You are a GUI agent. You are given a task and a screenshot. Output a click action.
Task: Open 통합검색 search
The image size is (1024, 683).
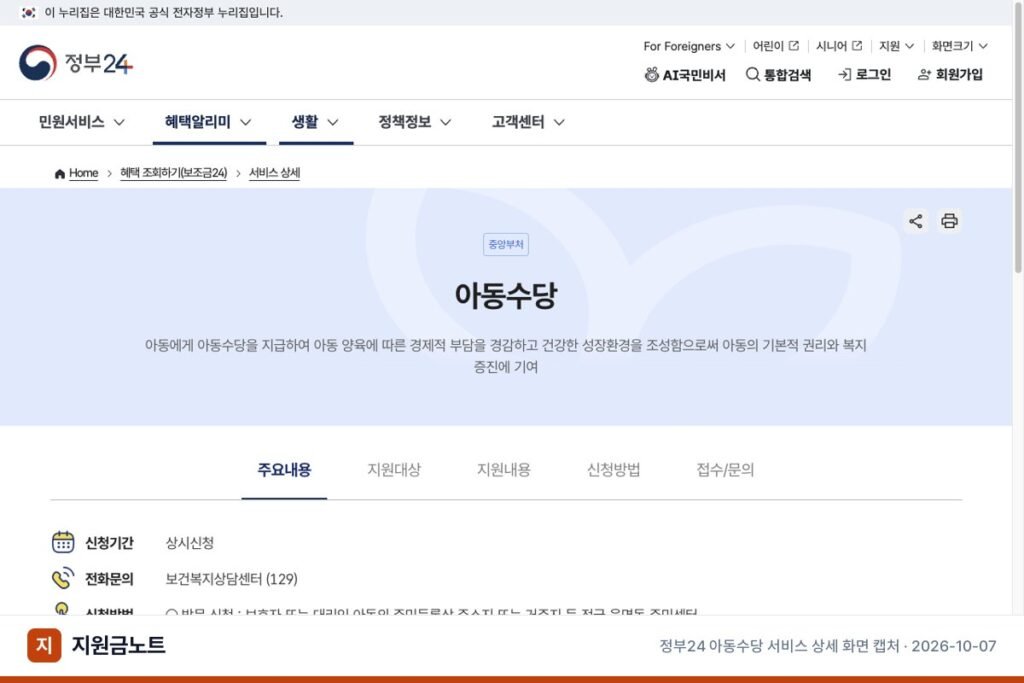tap(778, 74)
